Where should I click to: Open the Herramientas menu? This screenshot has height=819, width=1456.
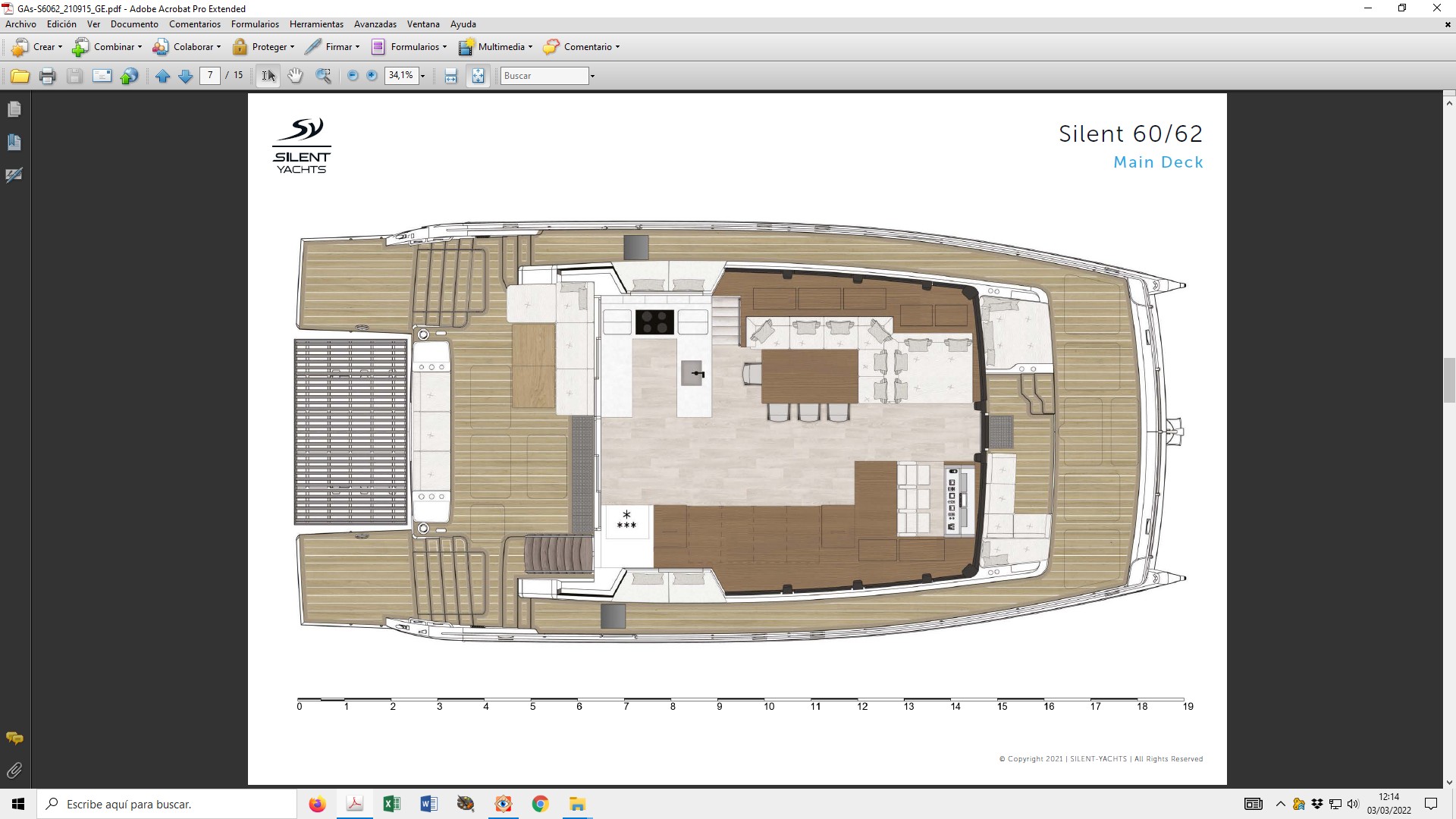pos(316,24)
